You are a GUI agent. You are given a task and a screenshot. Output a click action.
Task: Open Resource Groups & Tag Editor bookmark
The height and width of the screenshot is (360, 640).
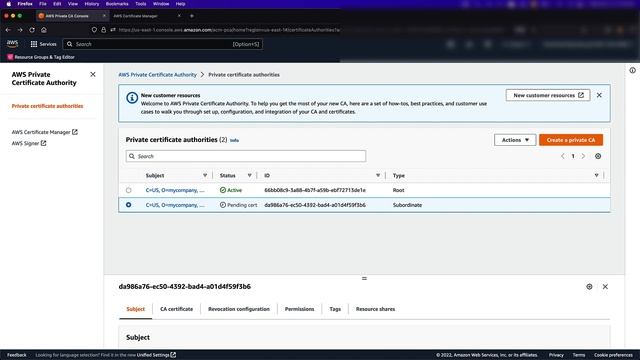(x=41, y=57)
